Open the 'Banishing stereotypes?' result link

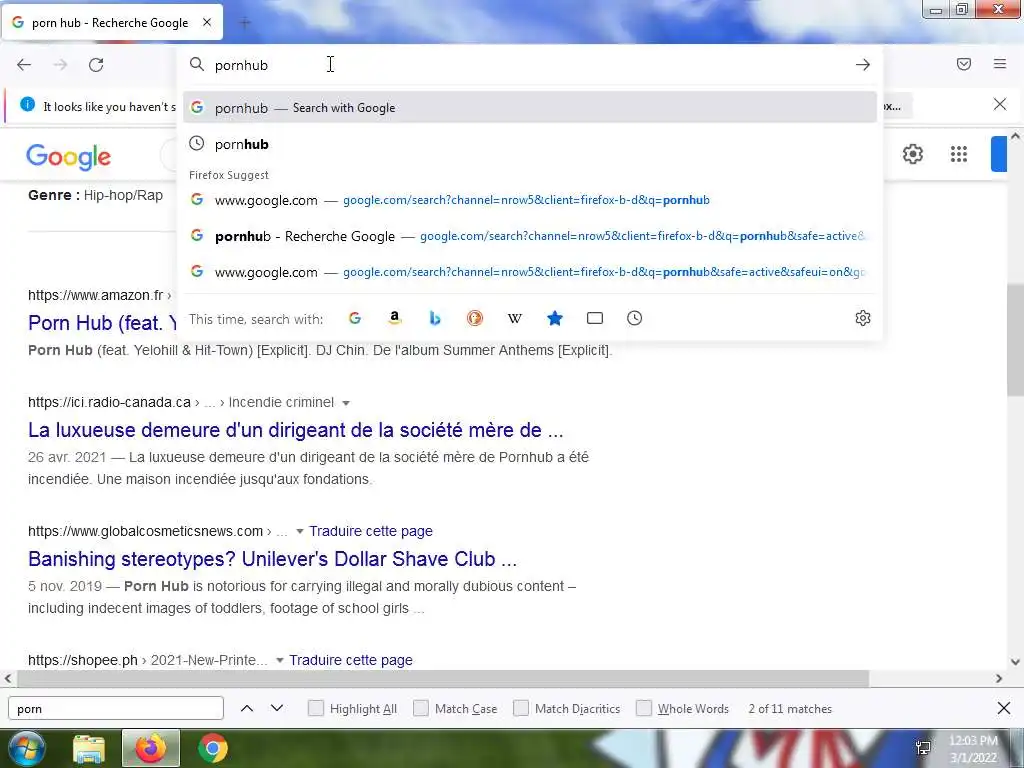pyautogui.click(x=272, y=559)
